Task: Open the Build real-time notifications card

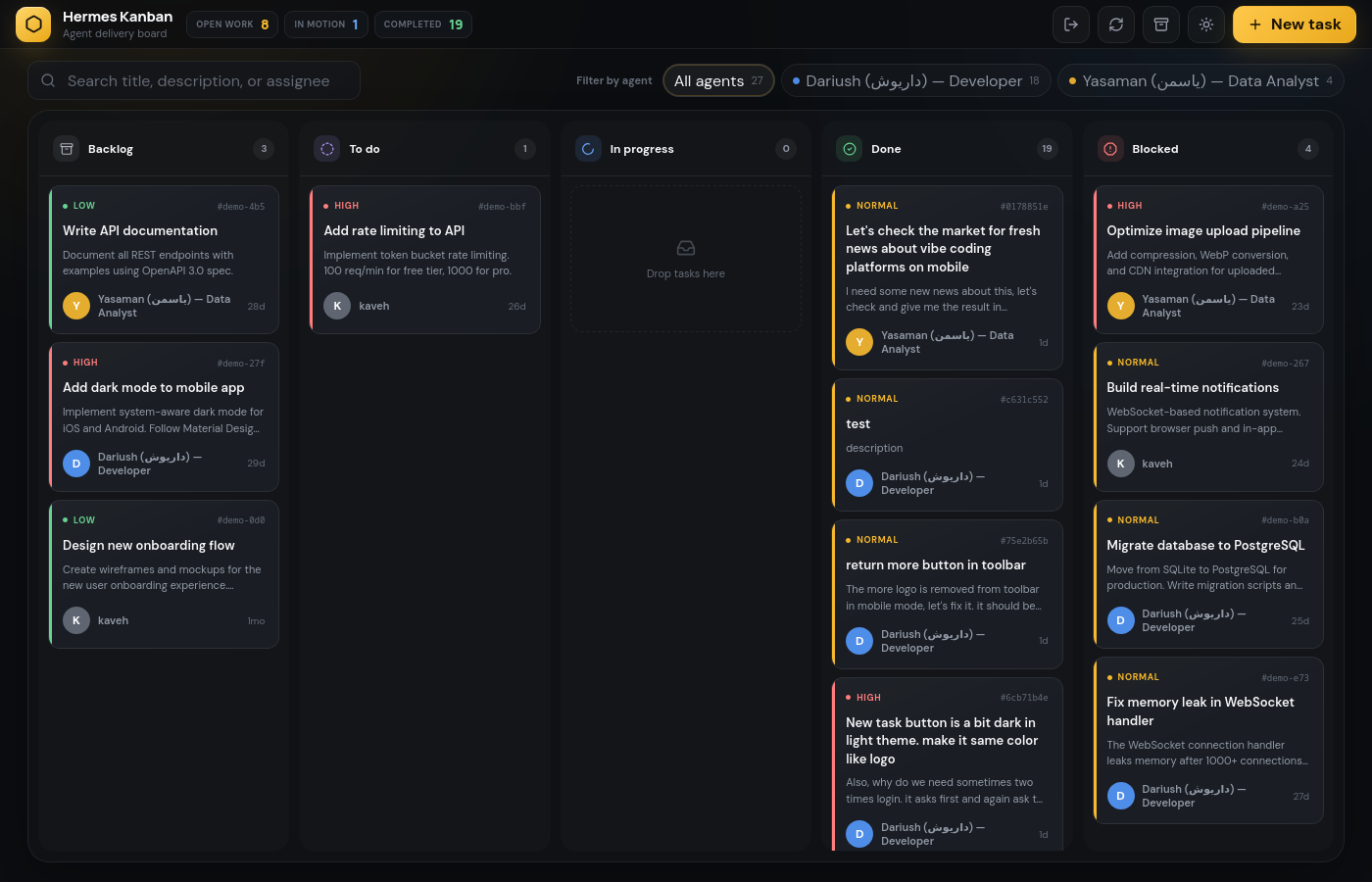Action: coord(1208,417)
